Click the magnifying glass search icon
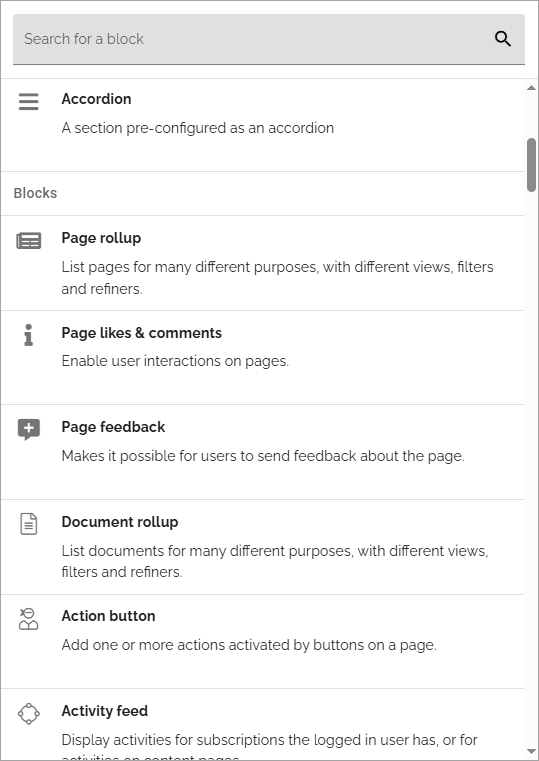This screenshot has width=539, height=761. (503, 39)
